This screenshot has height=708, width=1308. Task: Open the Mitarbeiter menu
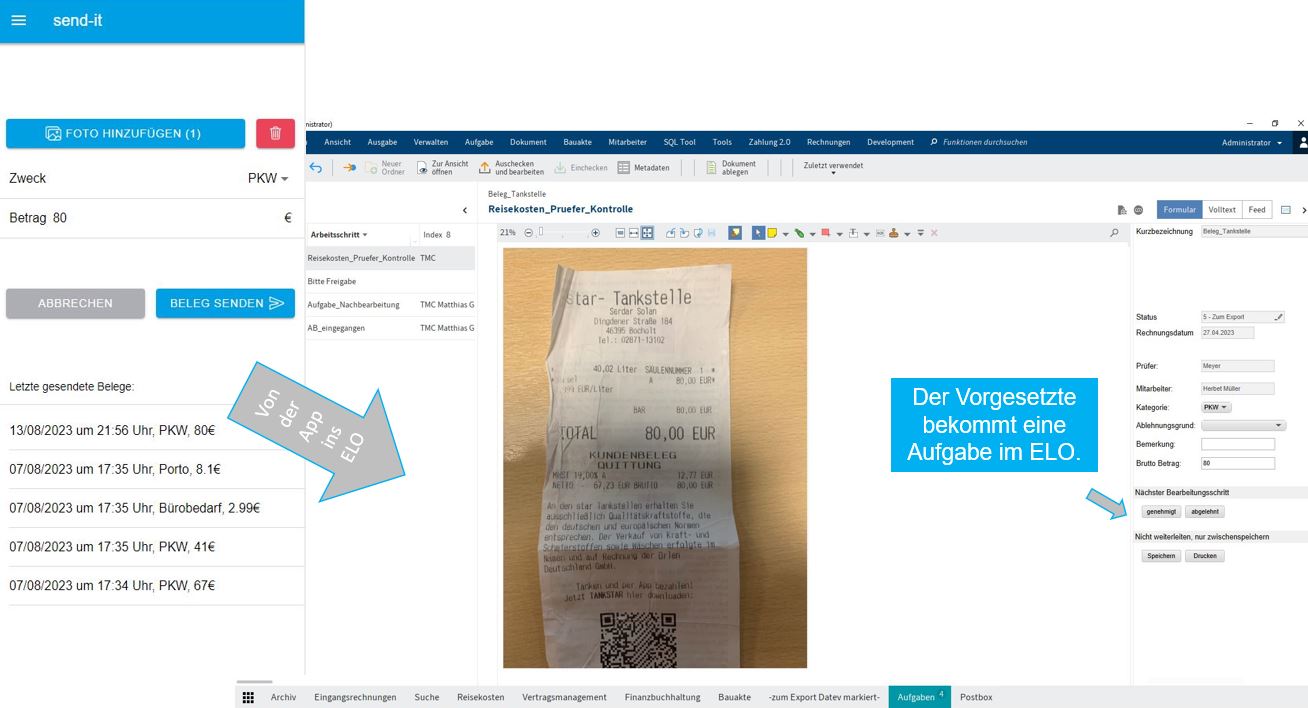[627, 142]
